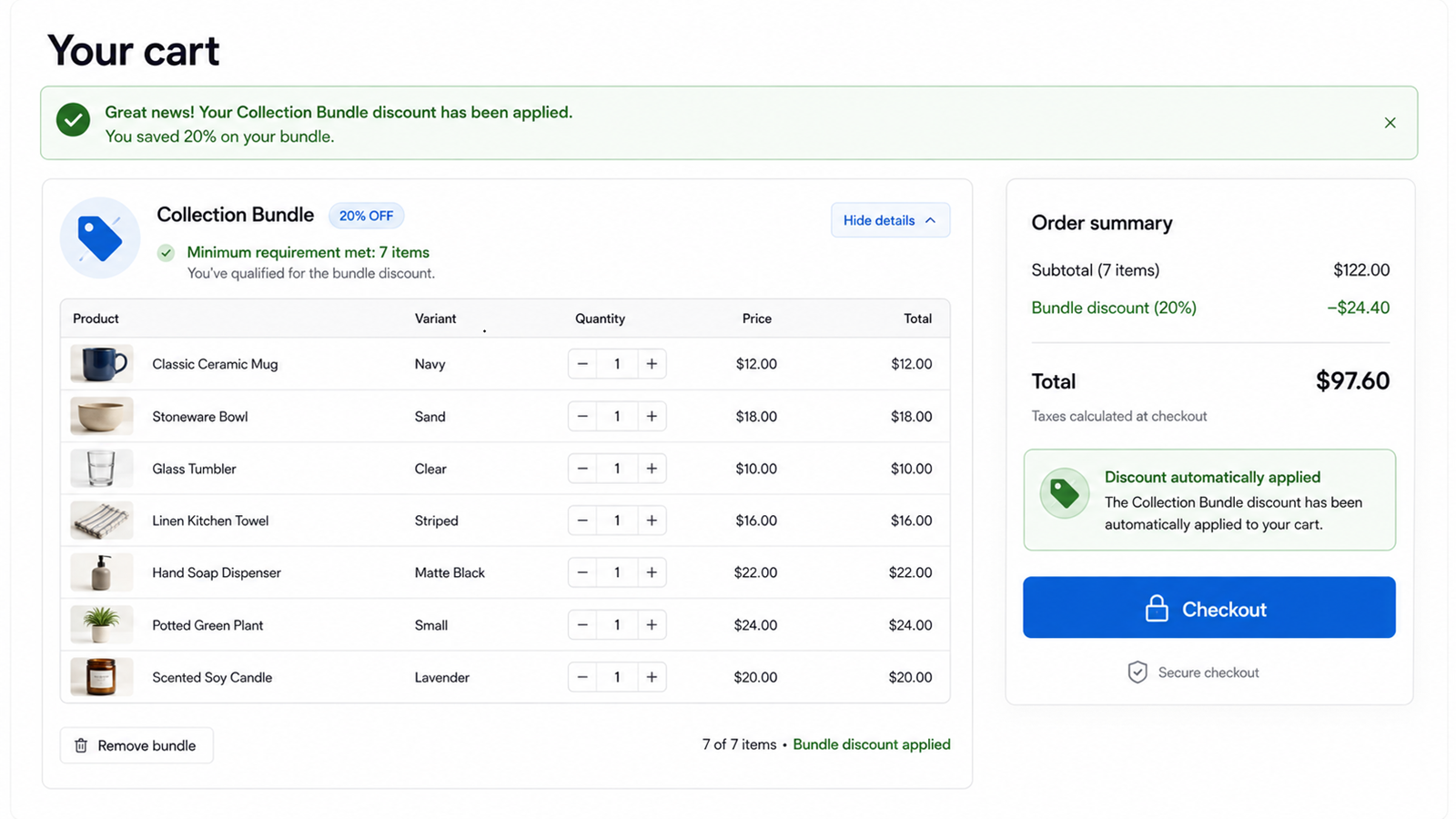Increase Potted Green Plant quantity
Viewport: 1456px width, 819px height.
(x=652, y=625)
